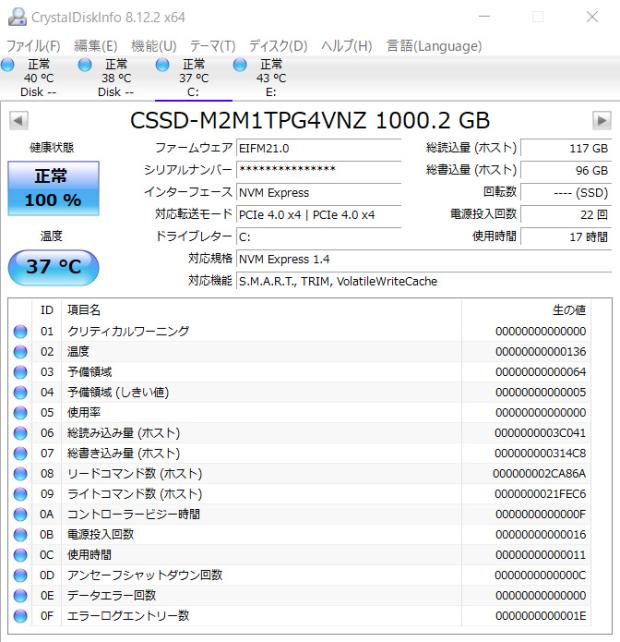Click the status orb of the 38 °C disk
The image size is (620, 642).
[85, 65]
